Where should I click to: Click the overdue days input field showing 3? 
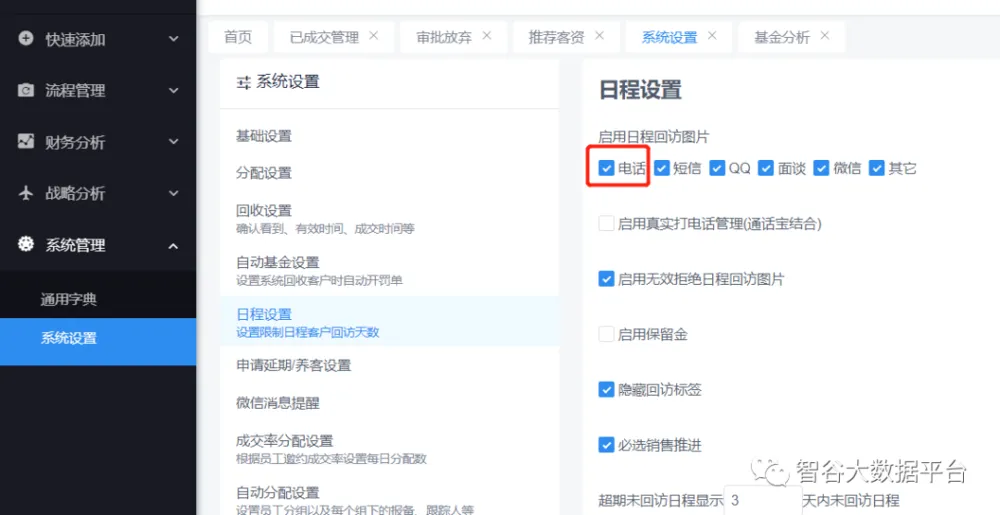(760, 500)
